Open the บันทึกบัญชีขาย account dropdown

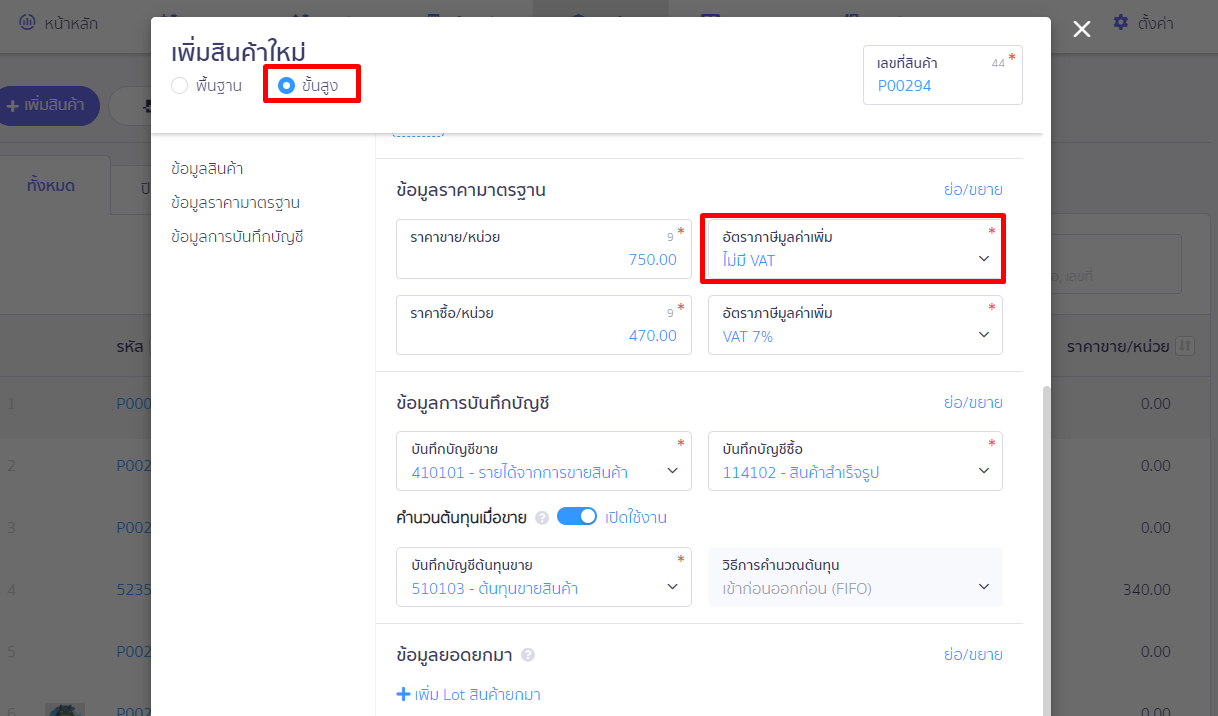(543, 461)
